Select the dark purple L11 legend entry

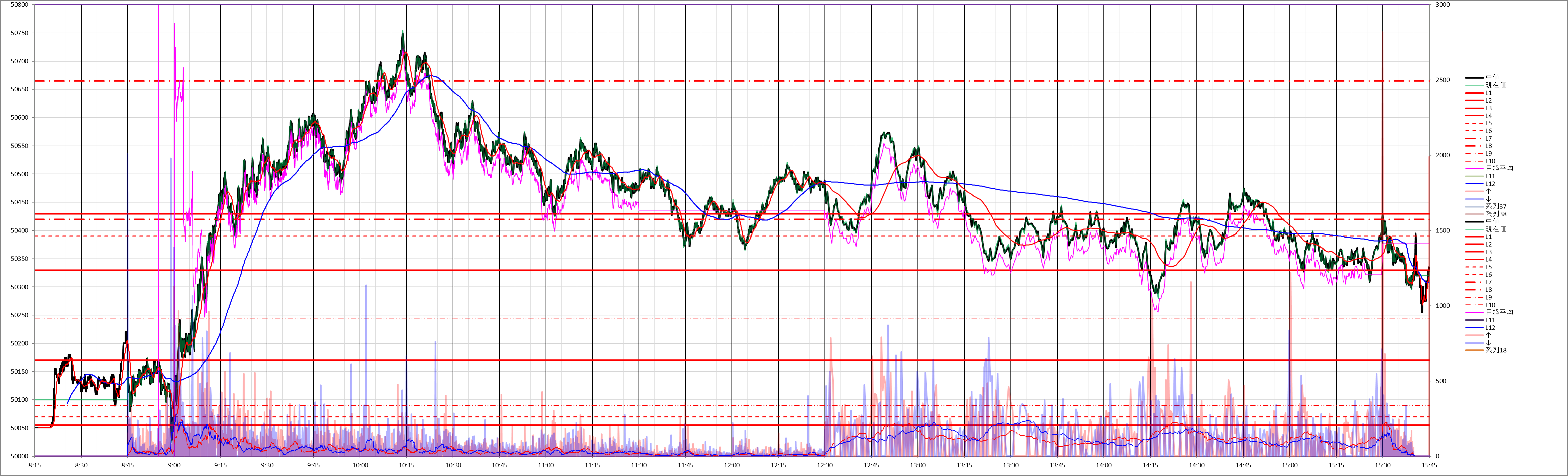1490,320
